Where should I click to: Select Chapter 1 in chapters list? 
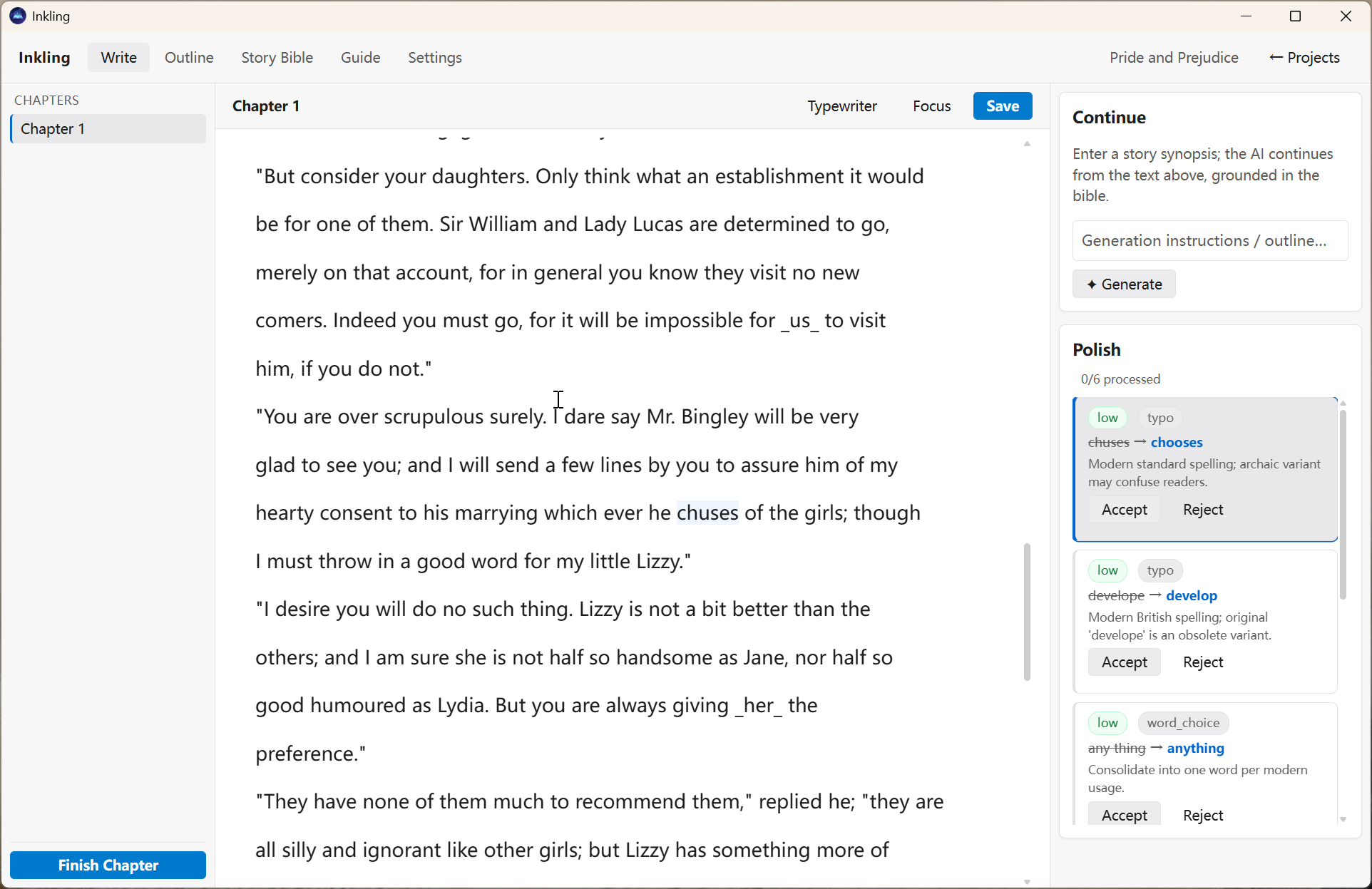[x=108, y=129]
